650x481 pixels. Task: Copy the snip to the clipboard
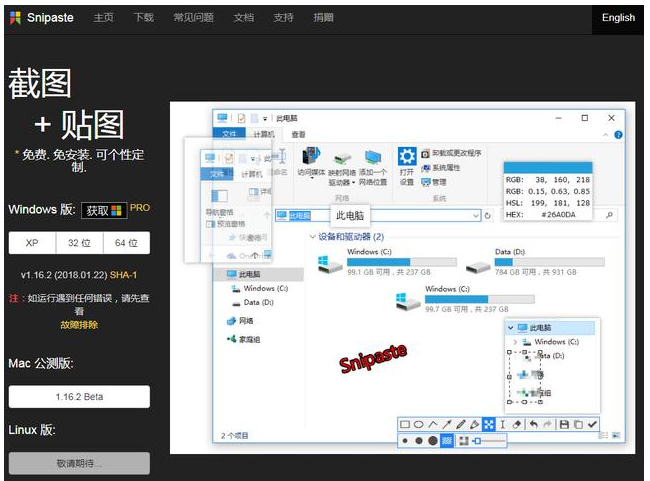578,424
